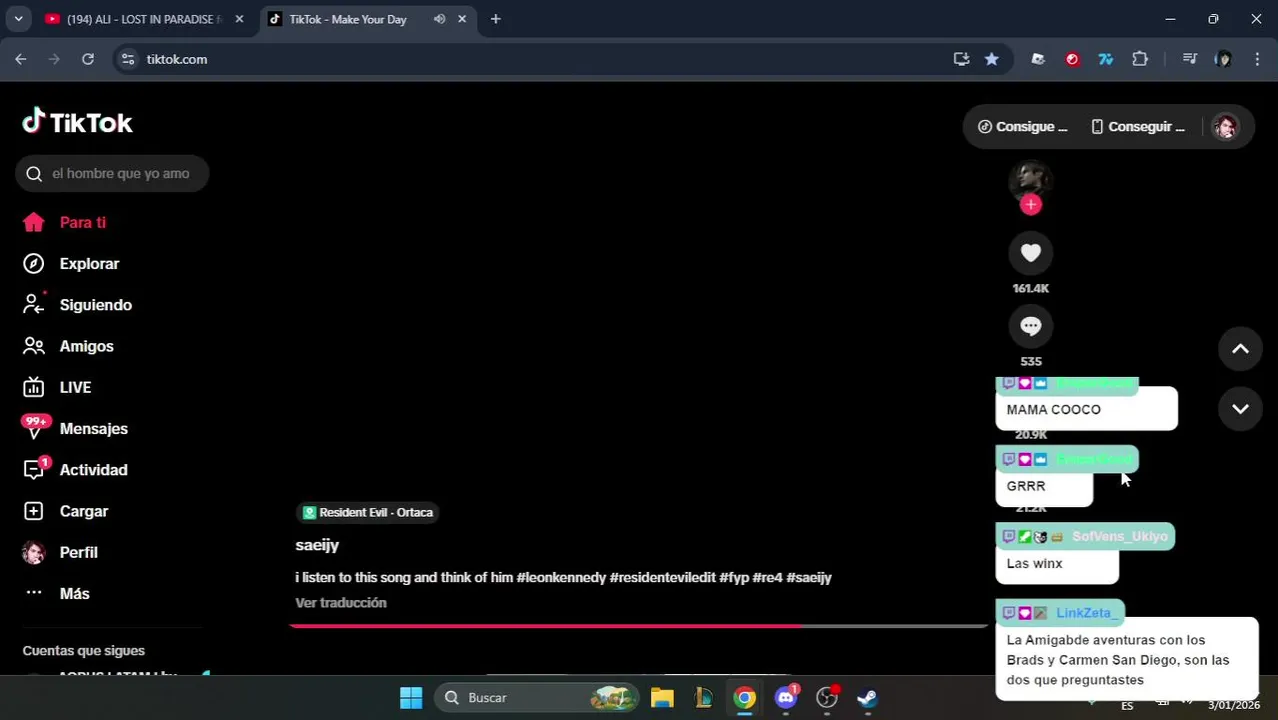1278x720 pixels.
Task: Close the TikTok browser tab
Action: [x=462, y=19]
